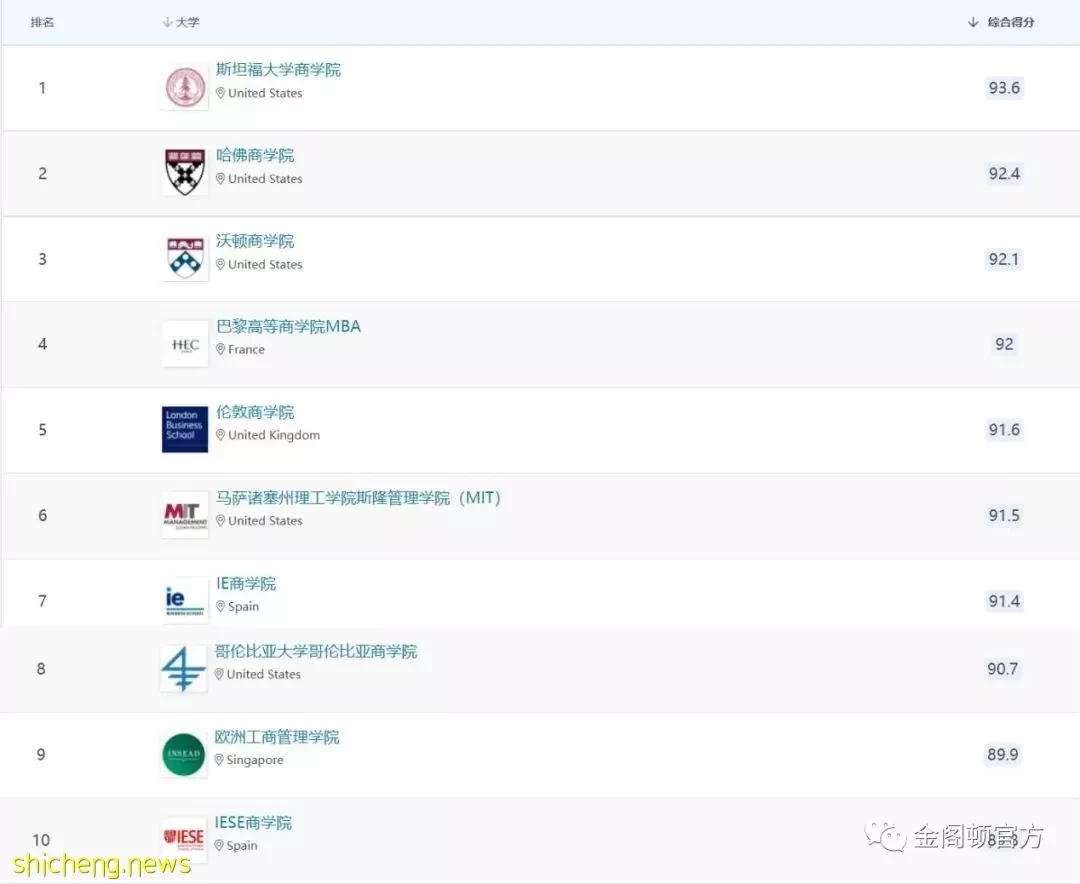The image size is (1080, 884).
Task: Sort by the 大学 column arrow
Action: [167, 22]
